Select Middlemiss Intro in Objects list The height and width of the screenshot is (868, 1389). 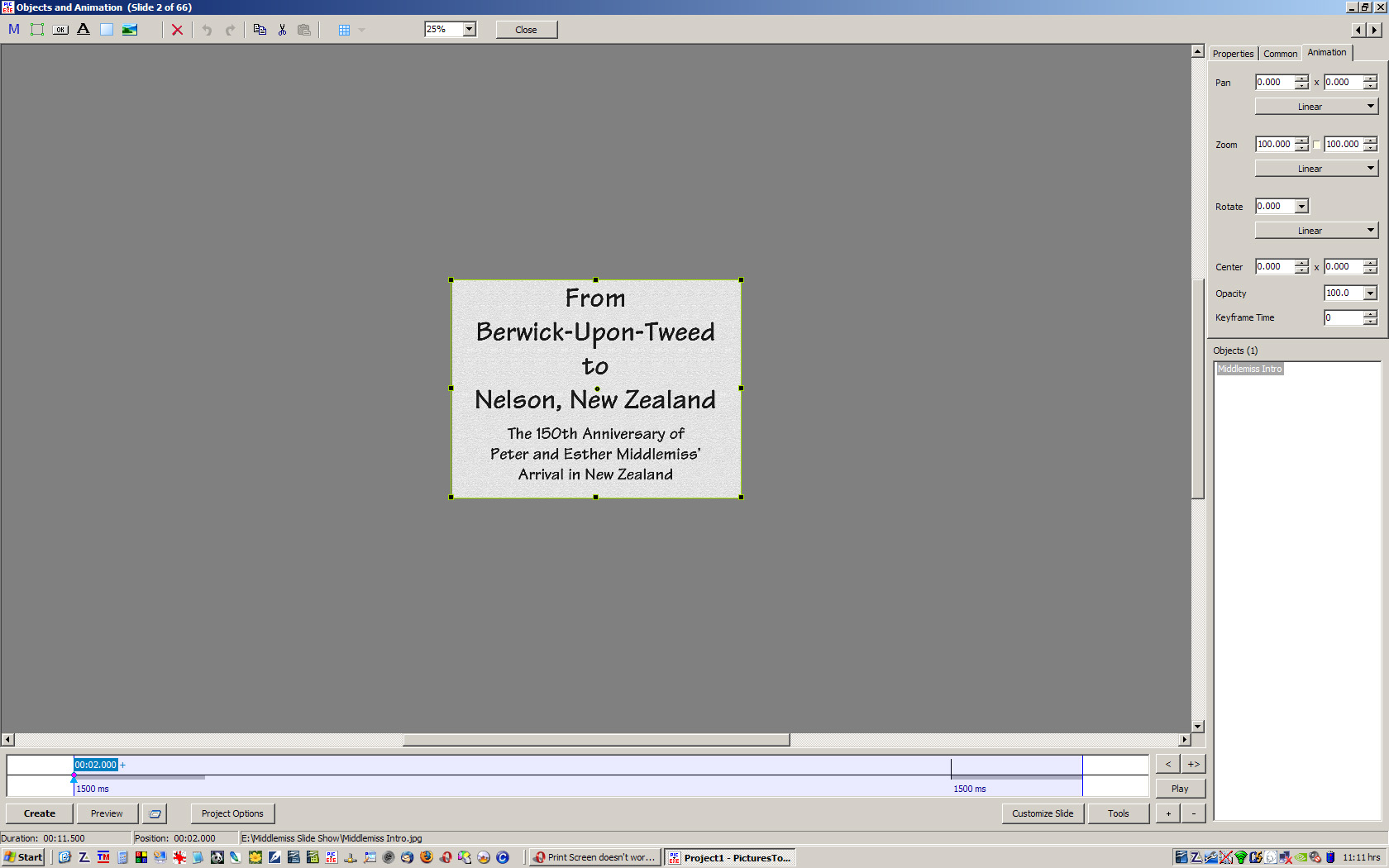[1249, 370]
